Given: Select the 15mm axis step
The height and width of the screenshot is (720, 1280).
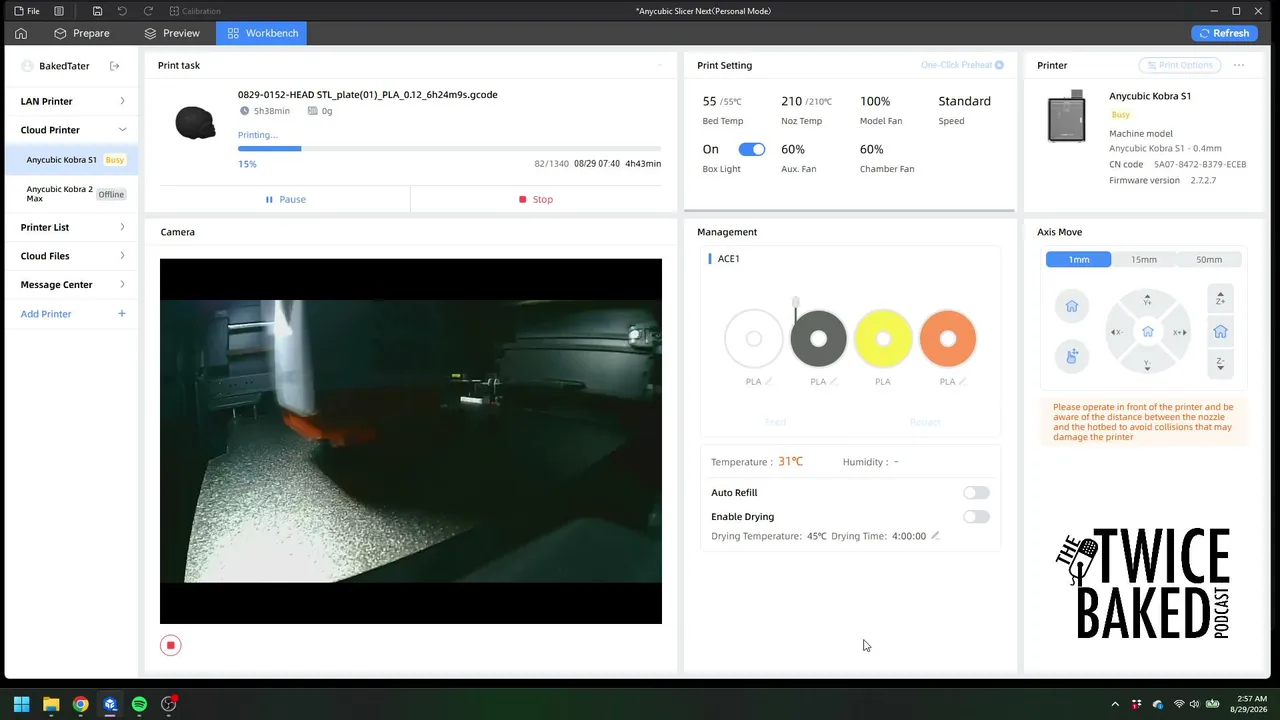Looking at the screenshot, I should [1144, 259].
